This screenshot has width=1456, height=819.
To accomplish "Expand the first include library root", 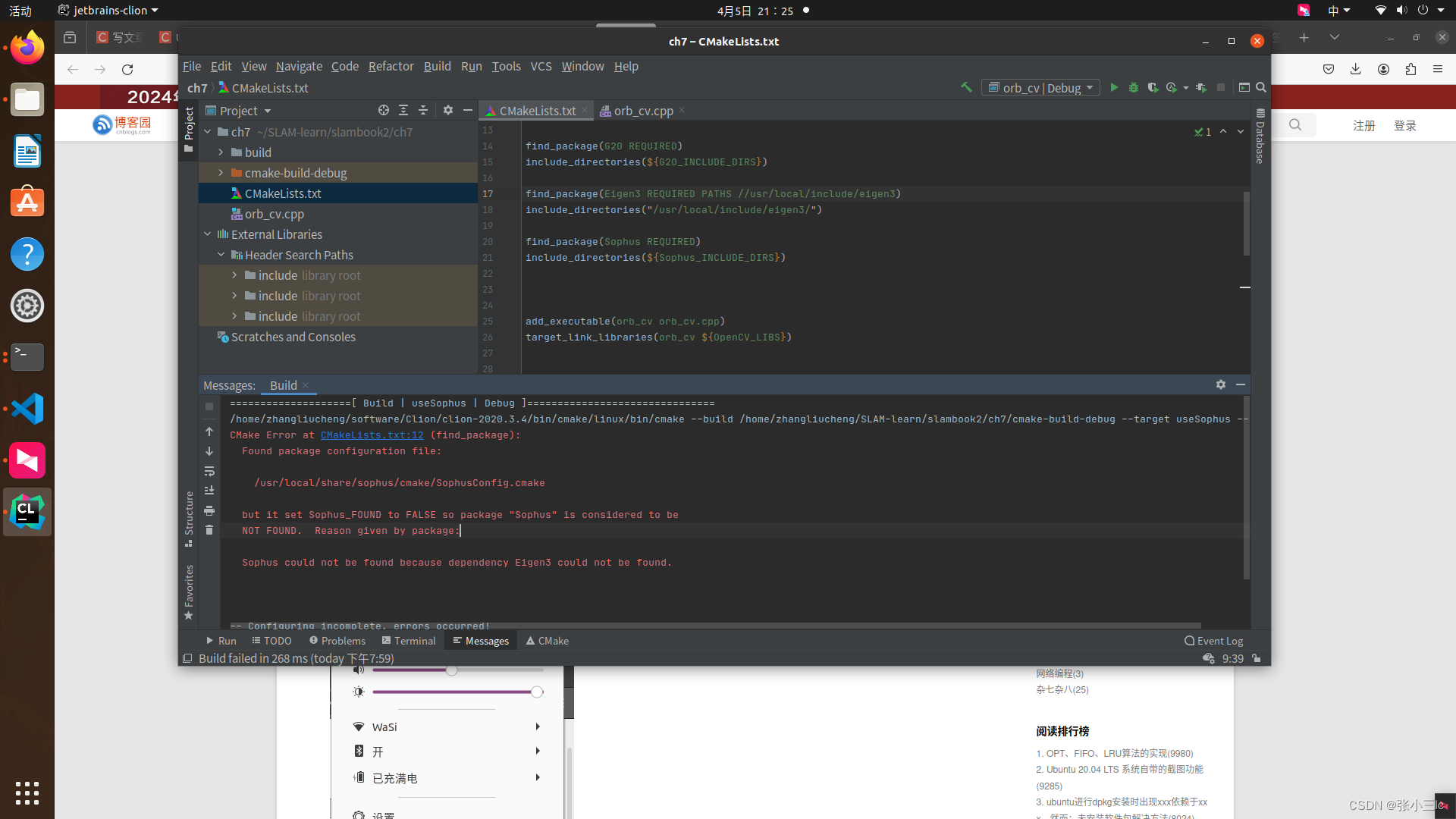I will point(234,275).
